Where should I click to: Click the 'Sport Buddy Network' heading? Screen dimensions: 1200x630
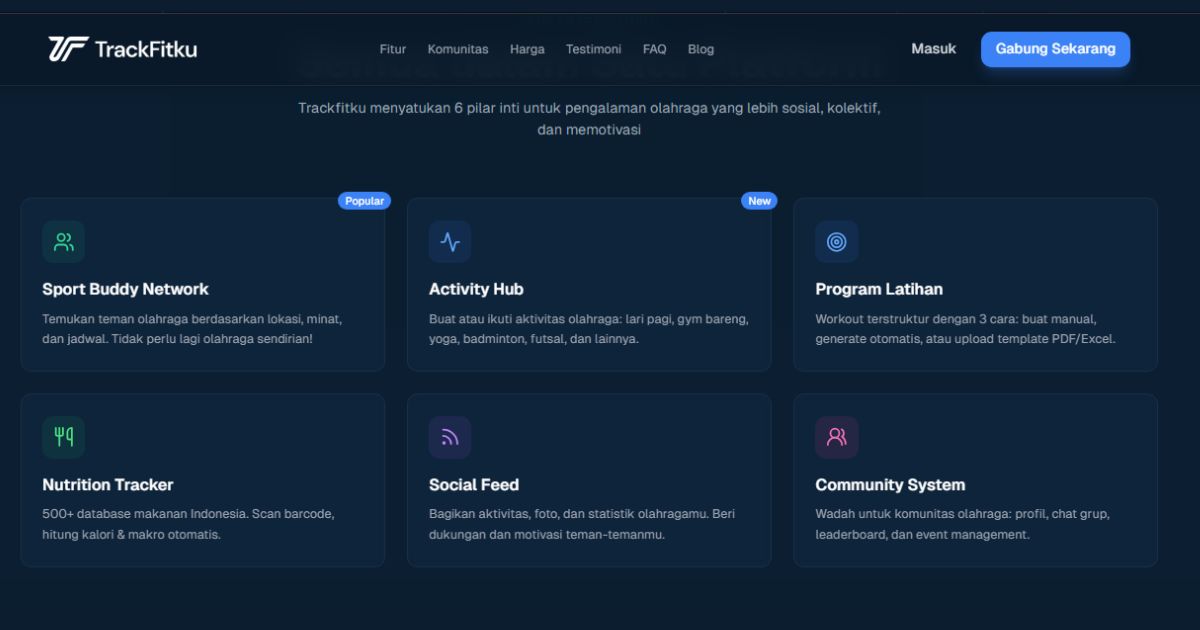coord(125,289)
